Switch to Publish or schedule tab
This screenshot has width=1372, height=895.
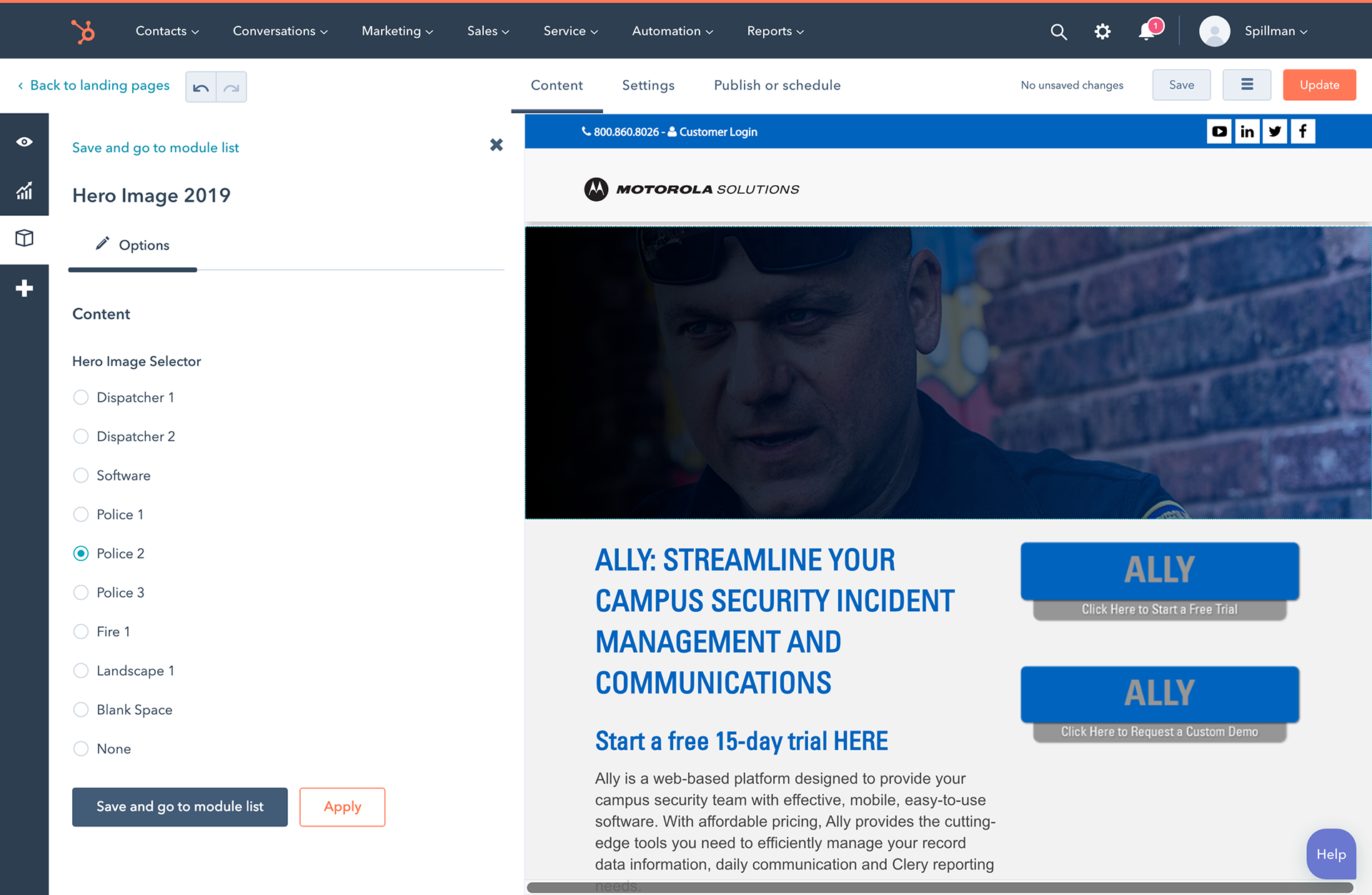[777, 86]
